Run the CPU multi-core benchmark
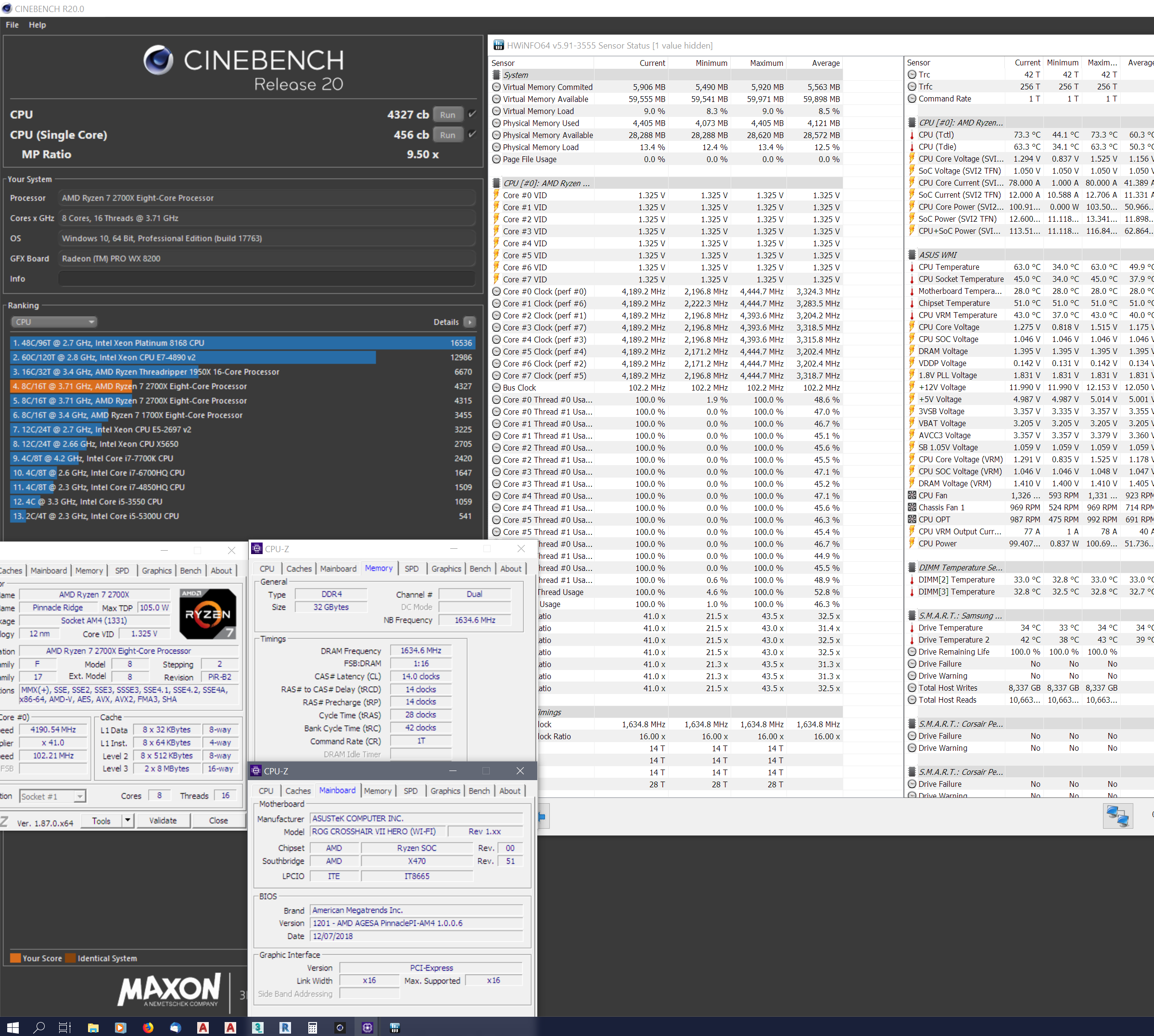 pos(447,114)
